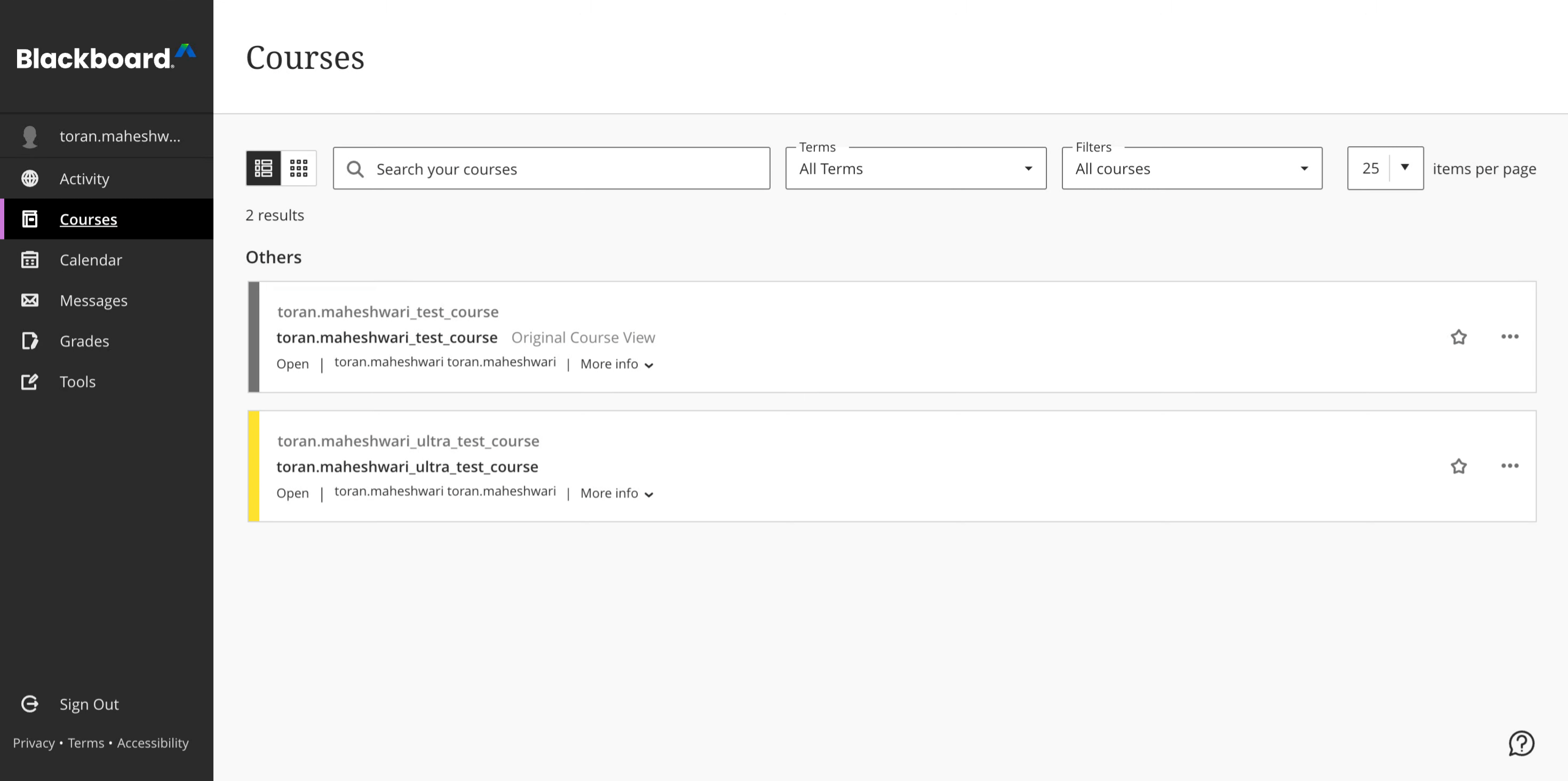Open options menu for toran.maheshwari_ultra_test_course
Viewport: 1568px width, 781px height.
click(x=1509, y=466)
